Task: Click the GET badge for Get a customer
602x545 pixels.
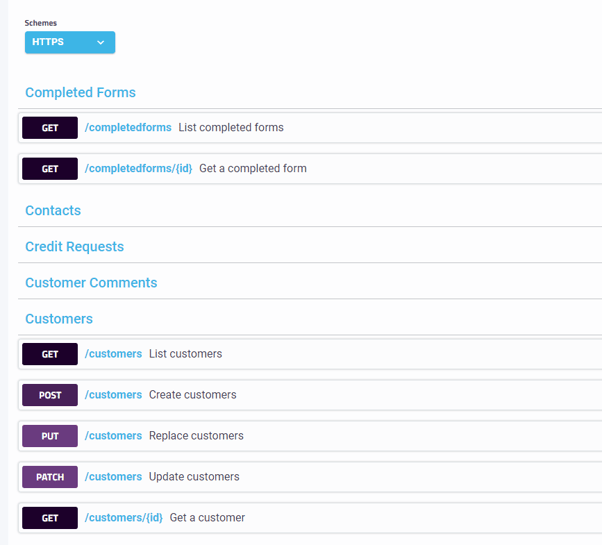Action: [50, 518]
